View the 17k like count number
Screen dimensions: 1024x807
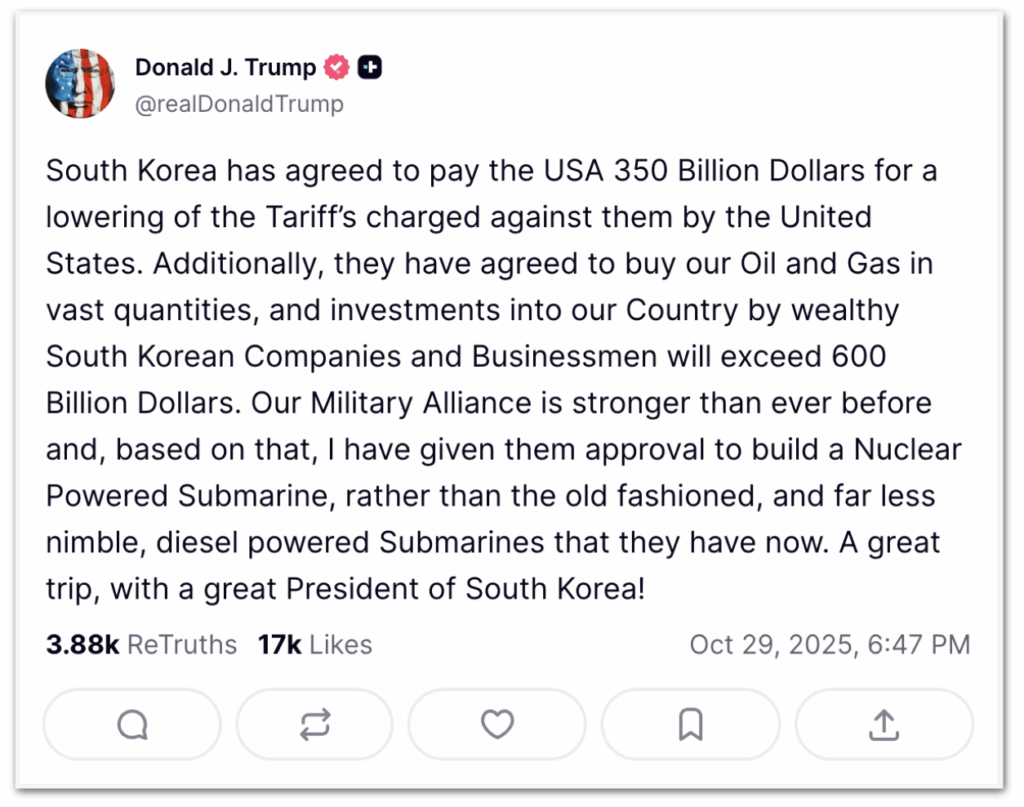(279, 645)
